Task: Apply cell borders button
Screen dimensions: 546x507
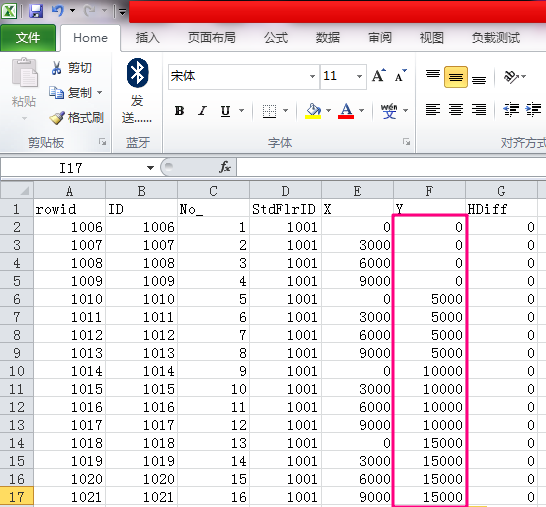Action: tap(269, 111)
